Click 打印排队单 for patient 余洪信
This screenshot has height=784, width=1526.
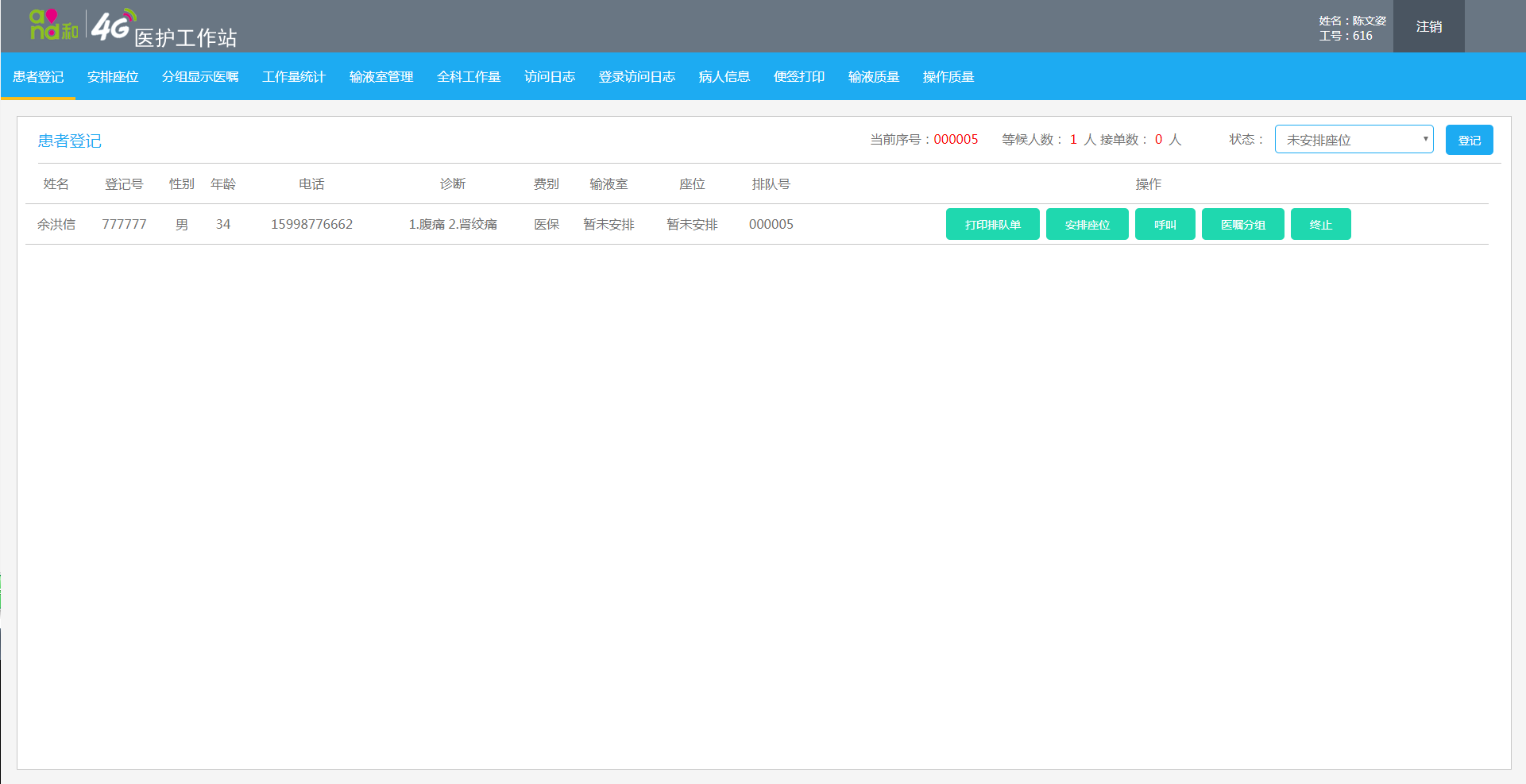pos(993,225)
